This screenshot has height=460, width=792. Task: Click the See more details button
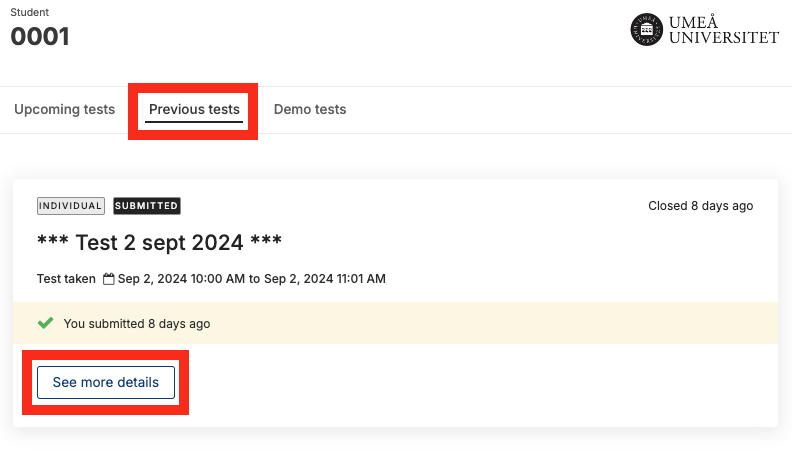(106, 382)
